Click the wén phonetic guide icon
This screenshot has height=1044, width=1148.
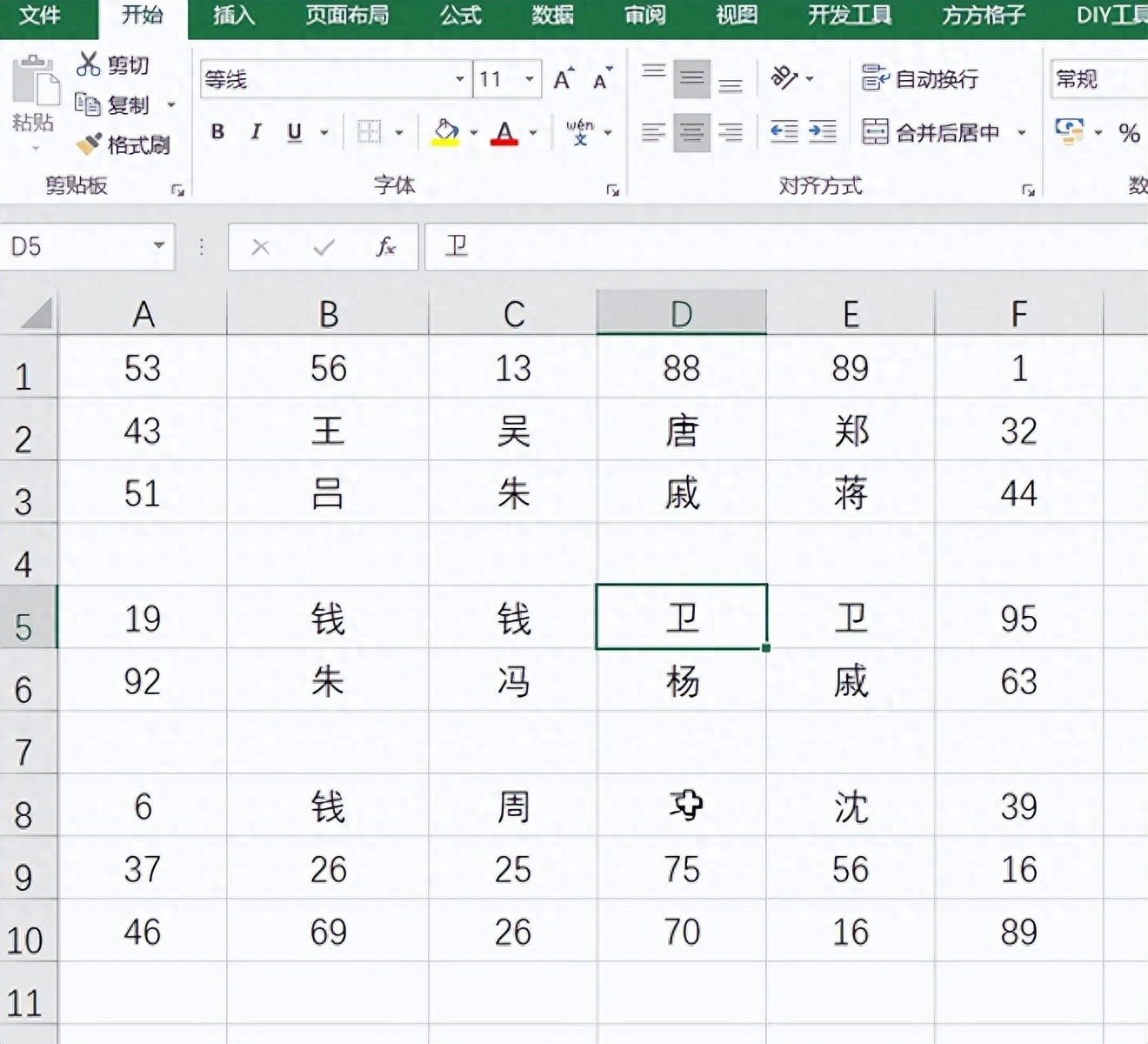point(580,132)
